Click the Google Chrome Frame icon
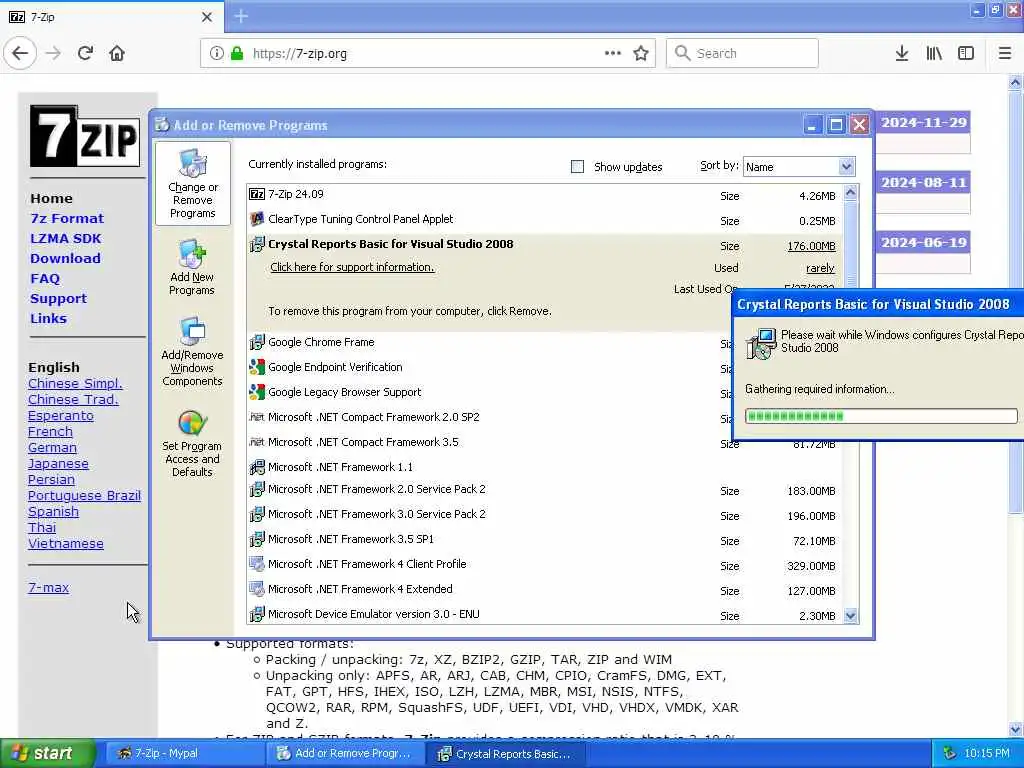The width and height of the screenshot is (1024, 768). [257, 342]
